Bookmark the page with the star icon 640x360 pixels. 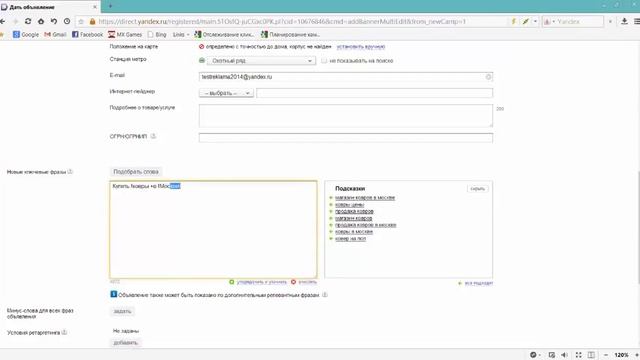click(x=81, y=22)
